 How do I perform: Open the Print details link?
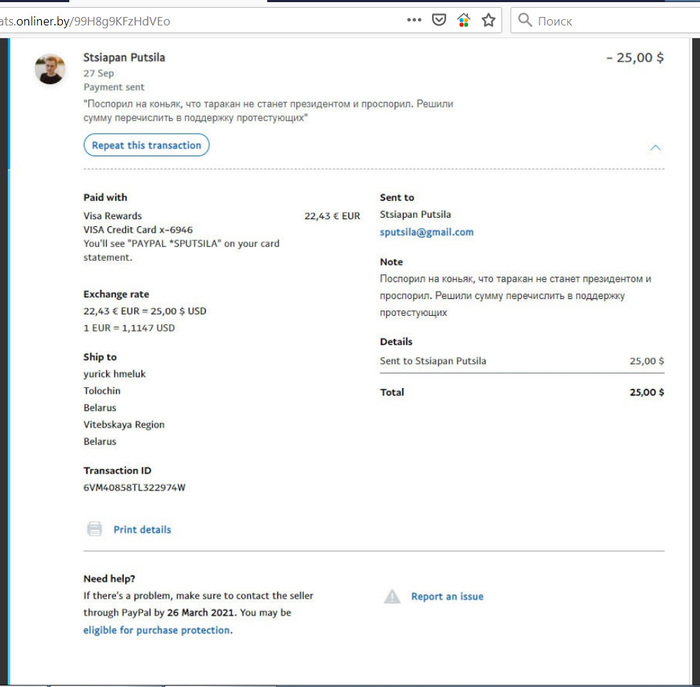(x=142, y=529)
